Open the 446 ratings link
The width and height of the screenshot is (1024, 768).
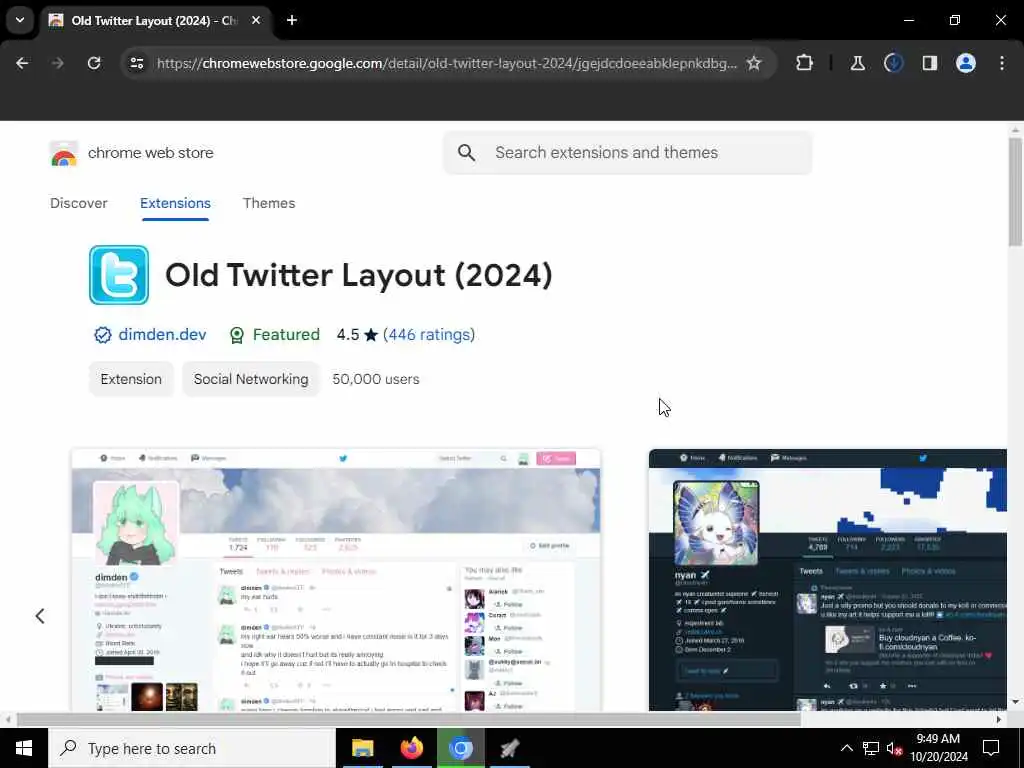(428, 334)
